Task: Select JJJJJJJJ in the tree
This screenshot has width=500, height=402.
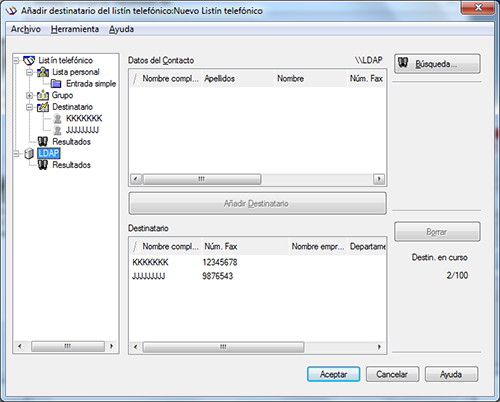Action: click(82, 130)
